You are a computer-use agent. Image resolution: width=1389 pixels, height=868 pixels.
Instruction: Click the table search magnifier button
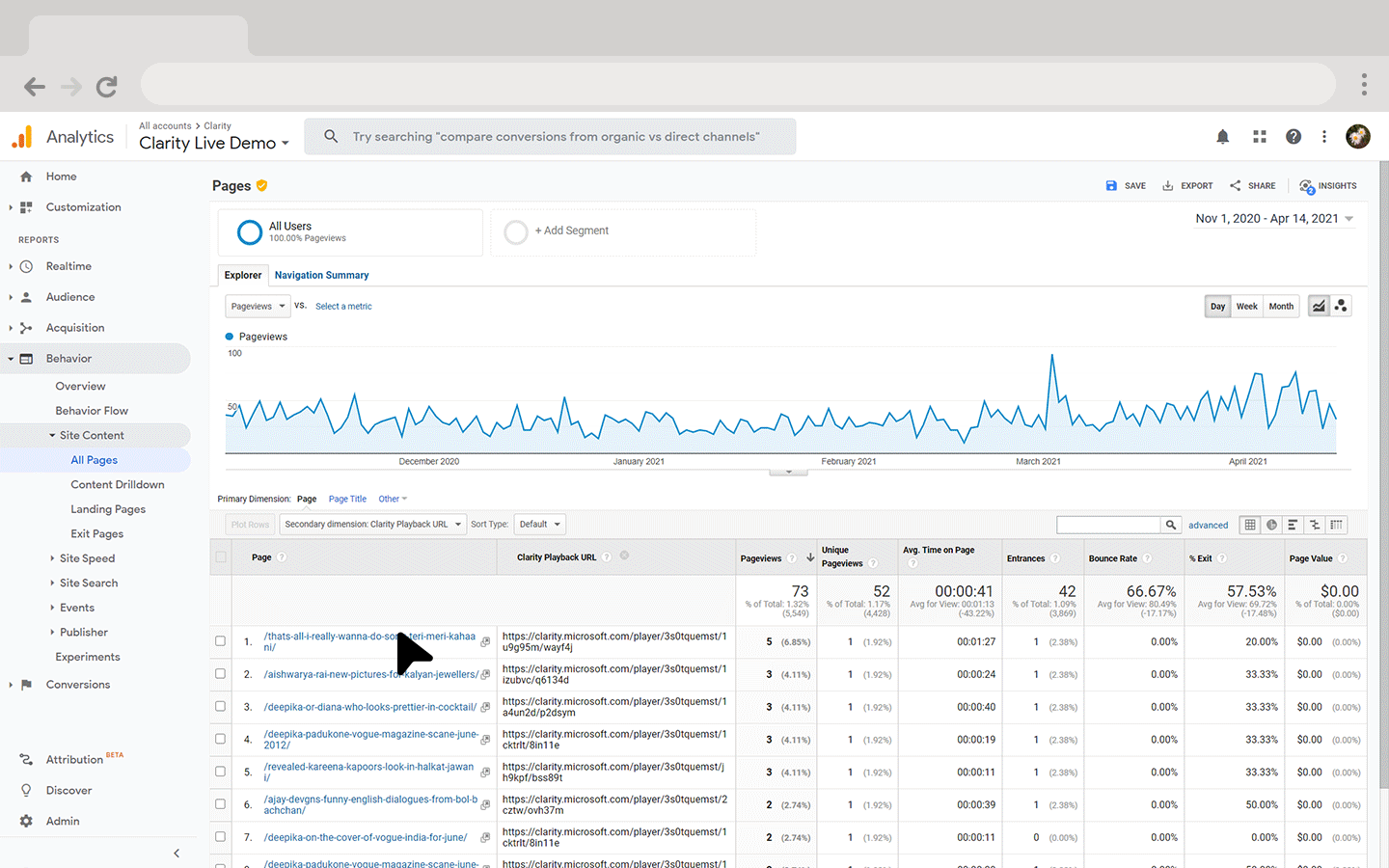click(1171, 525)
